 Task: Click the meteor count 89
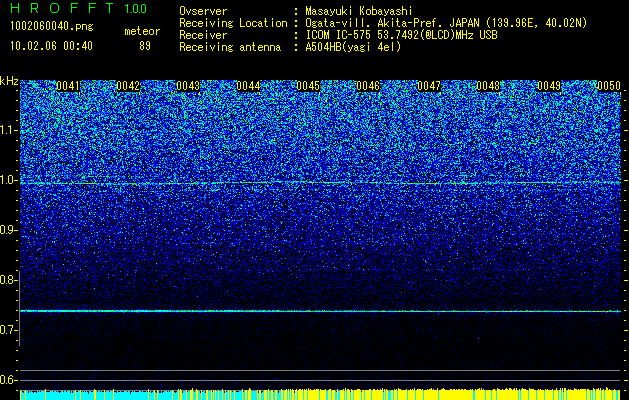pos(145,46)
